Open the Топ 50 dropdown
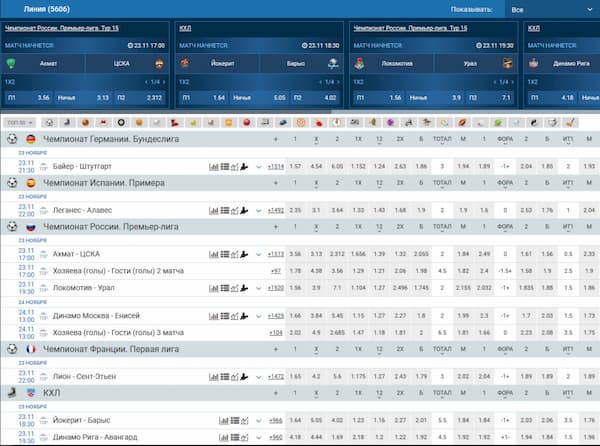The width and height of the screenshot is (600, 446). (20, 123)
